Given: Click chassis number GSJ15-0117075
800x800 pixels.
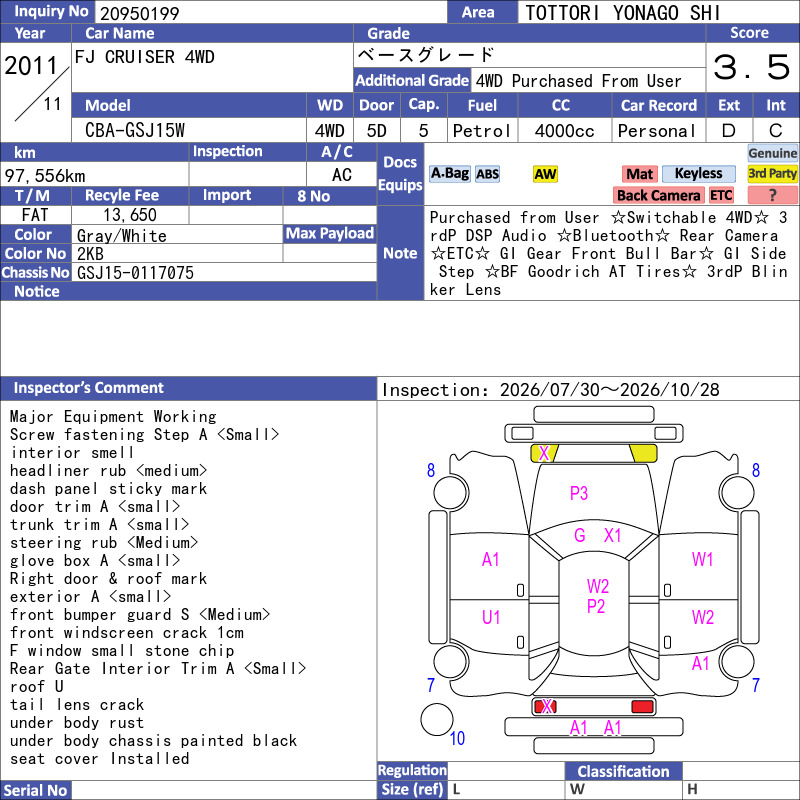Looking at the screenshot, I should point(135,272).
